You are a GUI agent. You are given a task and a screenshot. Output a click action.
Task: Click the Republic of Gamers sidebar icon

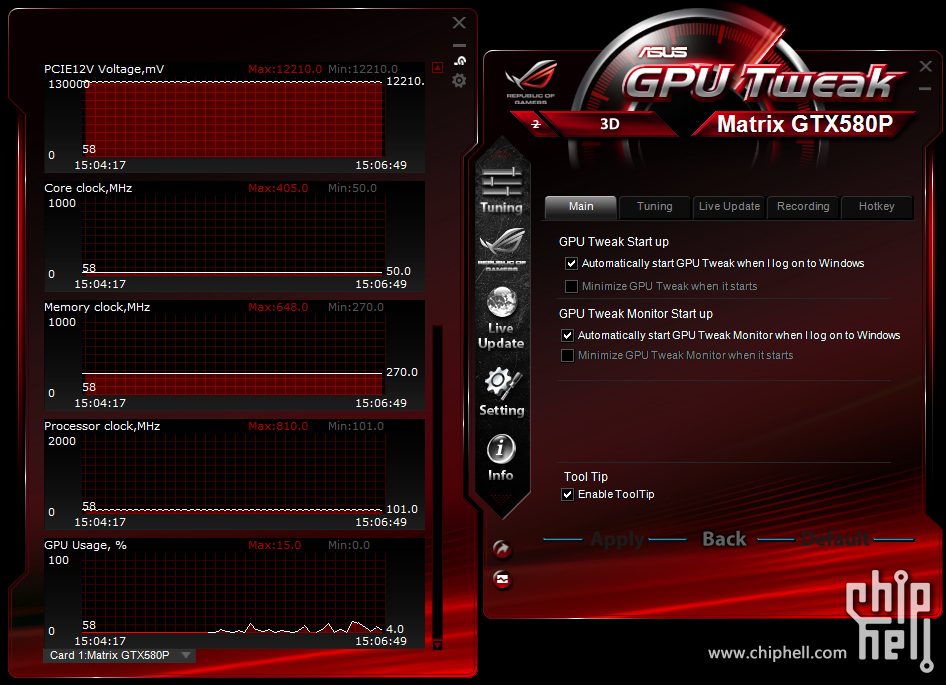[502, 250]
